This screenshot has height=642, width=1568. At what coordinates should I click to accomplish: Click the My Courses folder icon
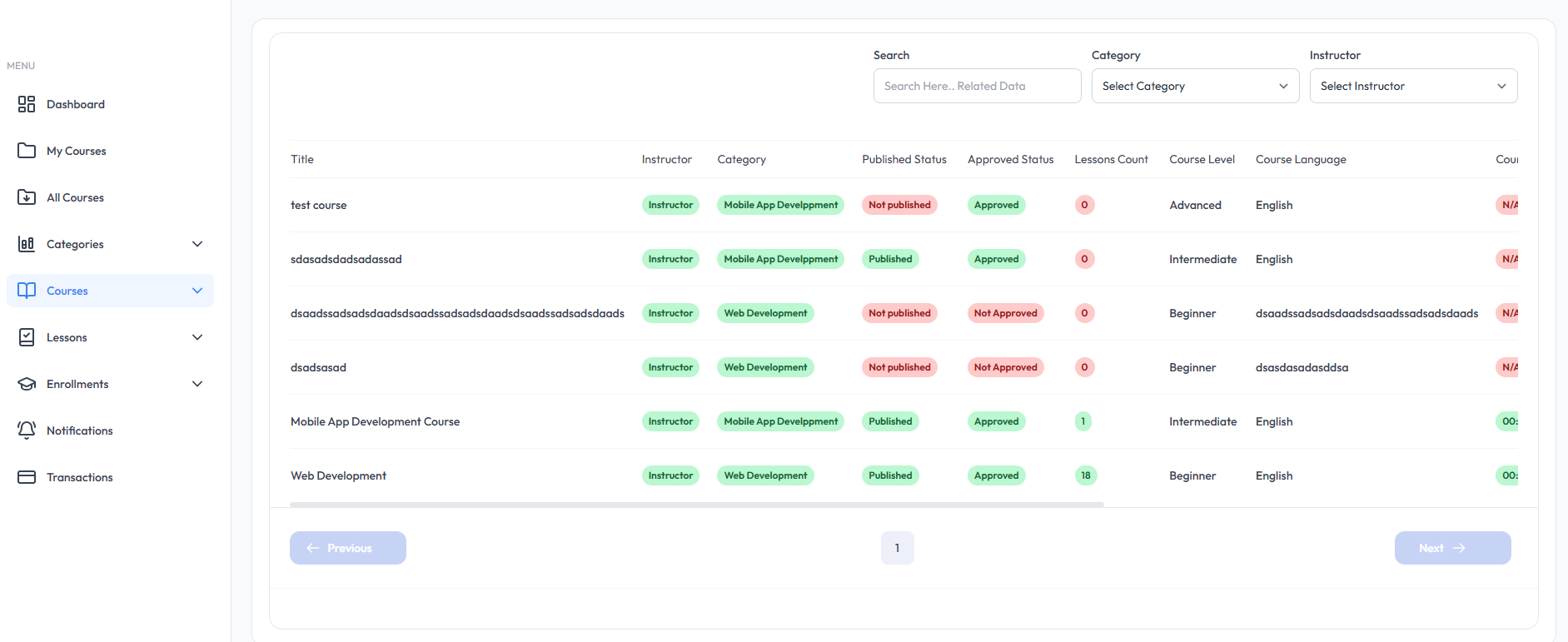pos(27,151)
